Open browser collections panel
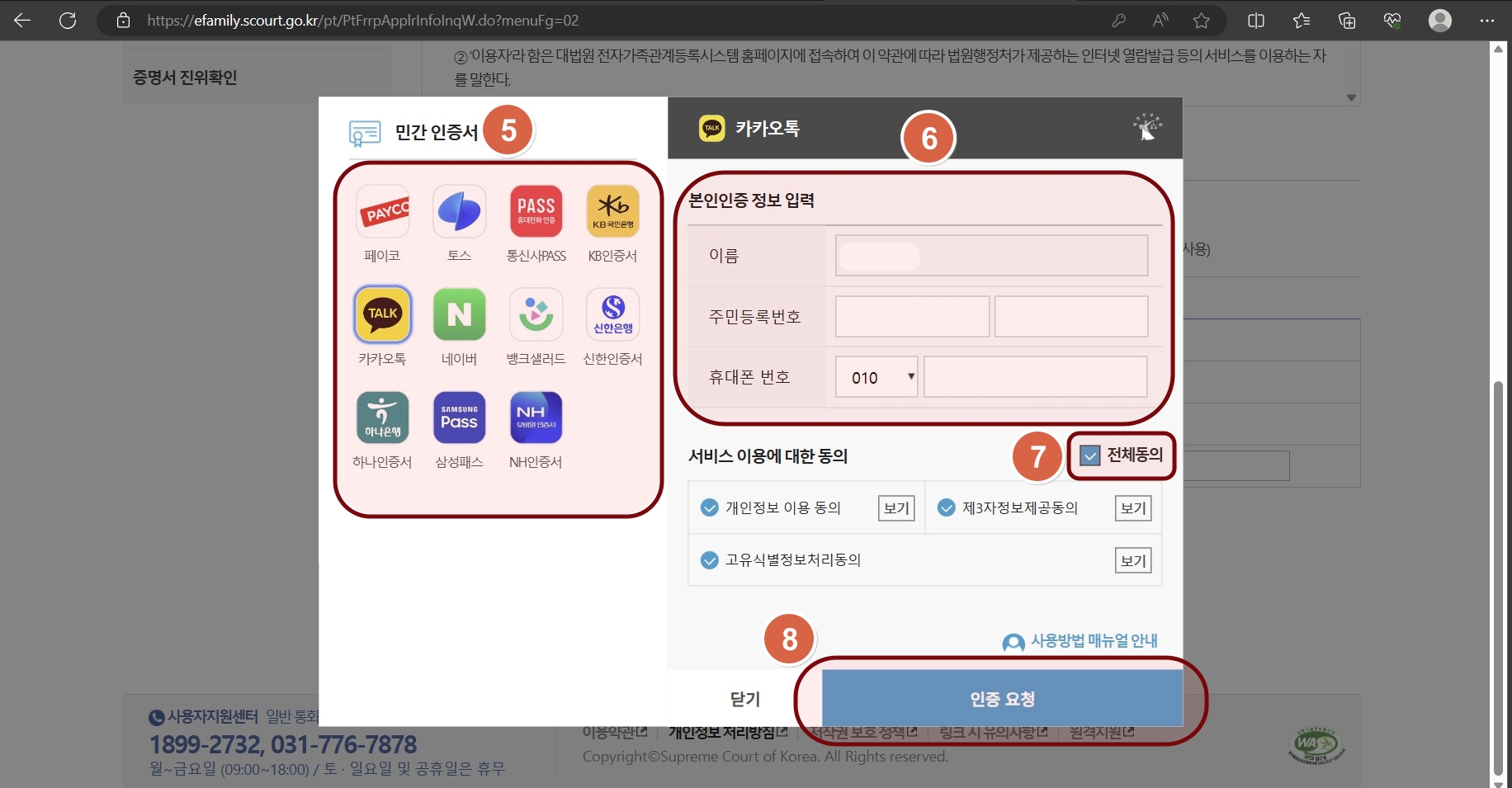This screenshot has width=1512, height=788. tap(1347, 21)
